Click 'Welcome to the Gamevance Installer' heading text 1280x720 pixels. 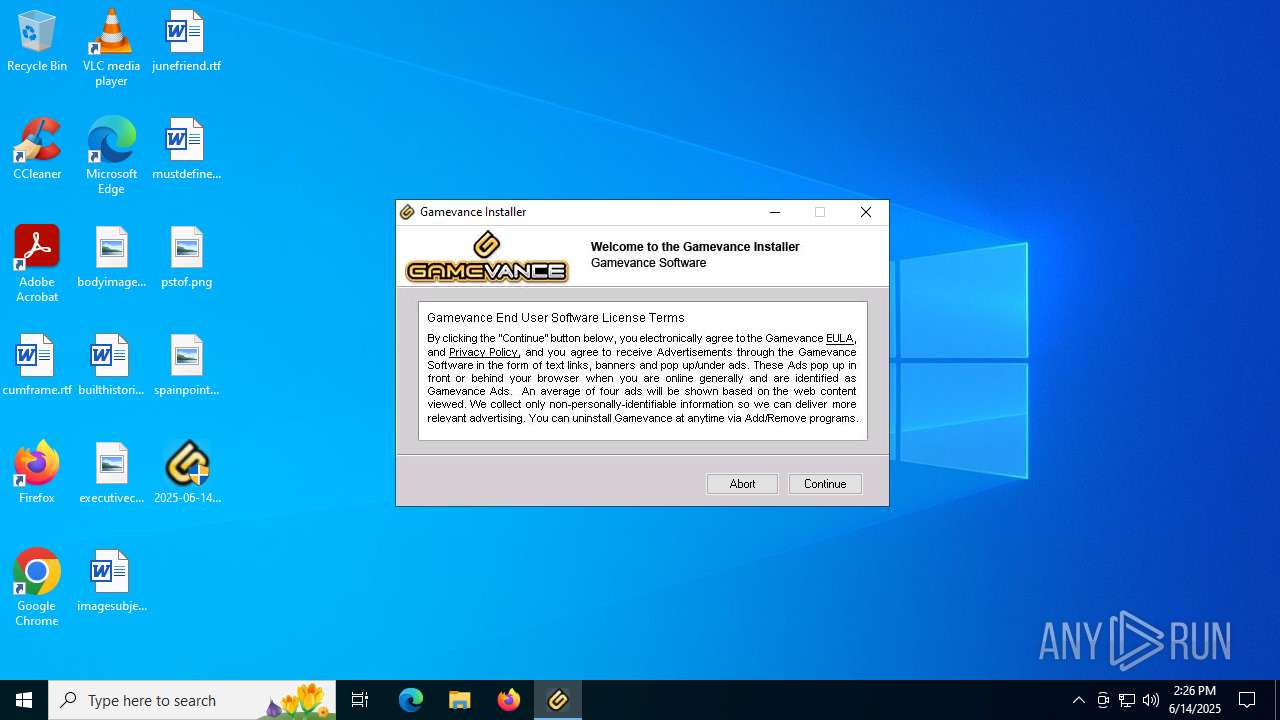pos(695,247)
